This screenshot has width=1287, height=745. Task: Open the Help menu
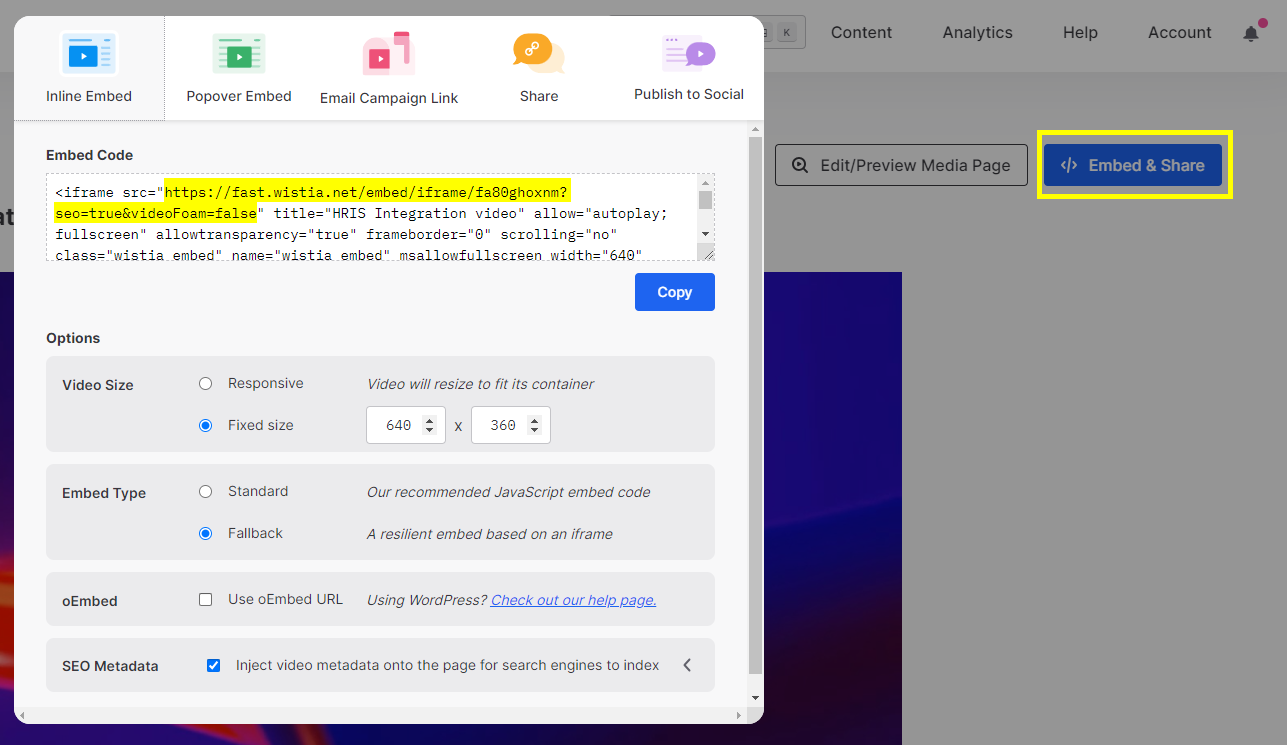coord(1080,32)
